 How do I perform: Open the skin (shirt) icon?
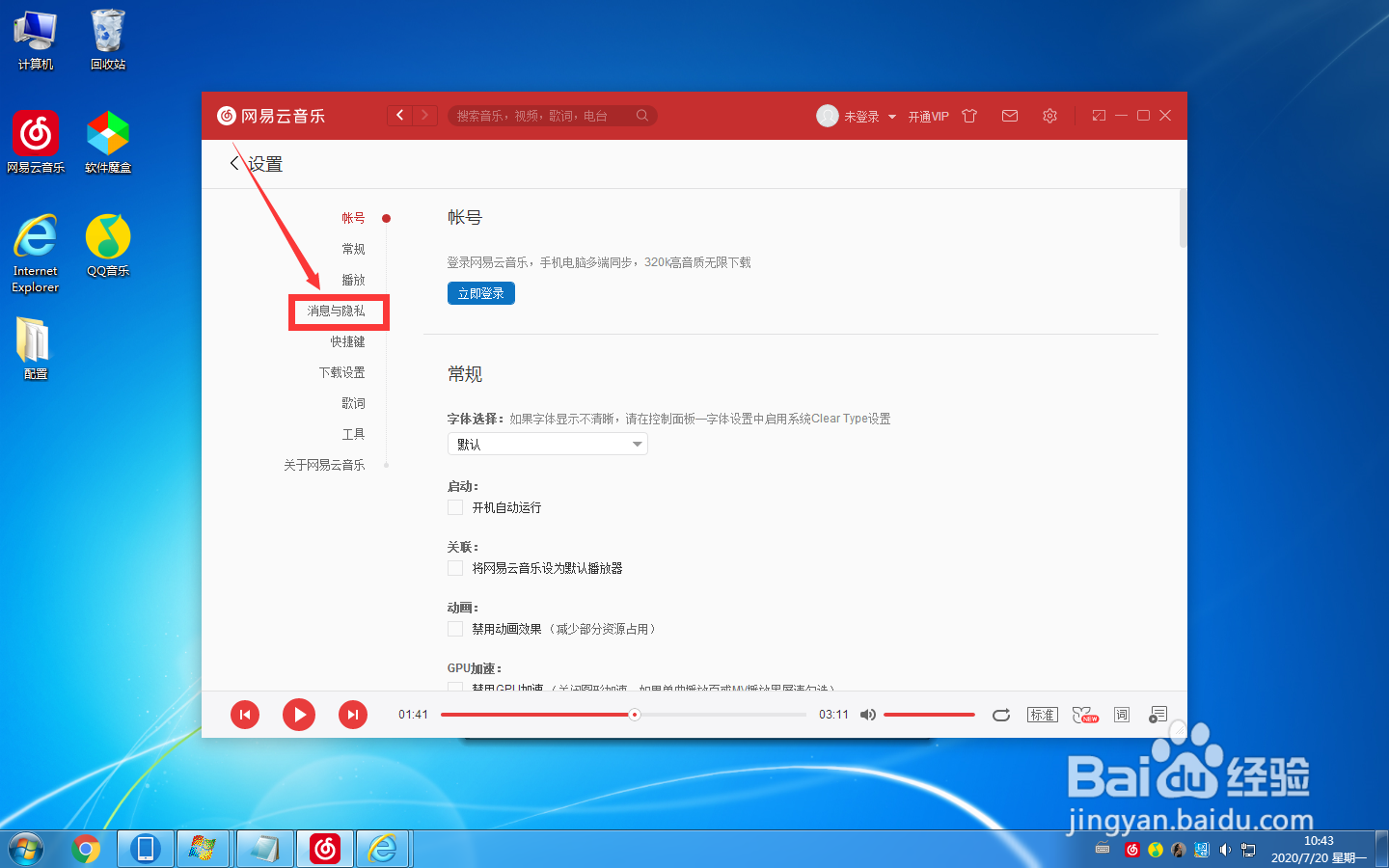[969, 116]
